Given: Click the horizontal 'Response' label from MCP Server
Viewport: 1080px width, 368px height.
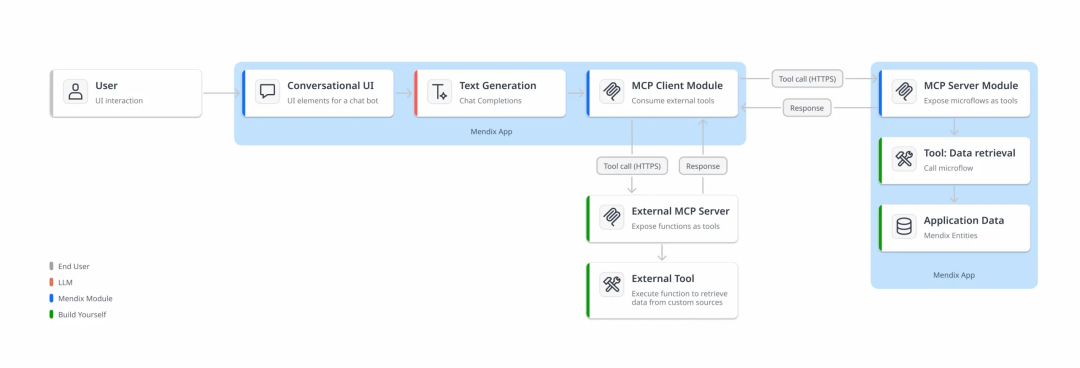Looking at the screenshot, I should point(807,108).
